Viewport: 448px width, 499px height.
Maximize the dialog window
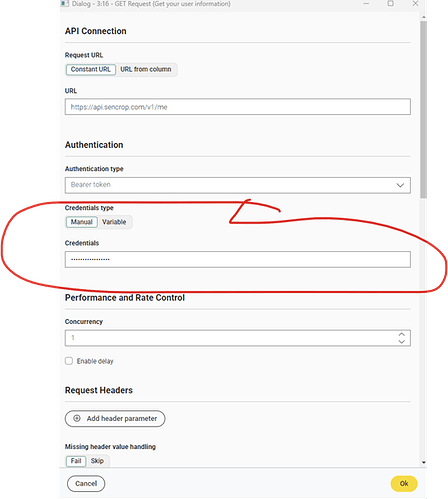tap(390, 4)
